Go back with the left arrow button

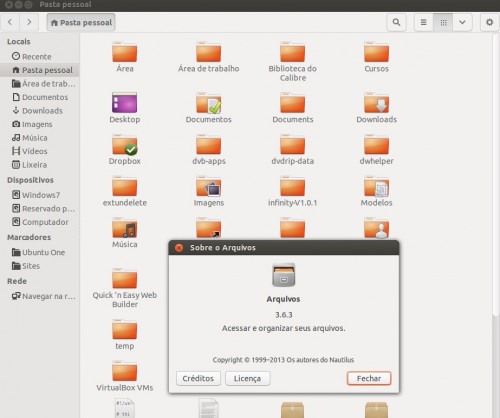coord(10,22)
